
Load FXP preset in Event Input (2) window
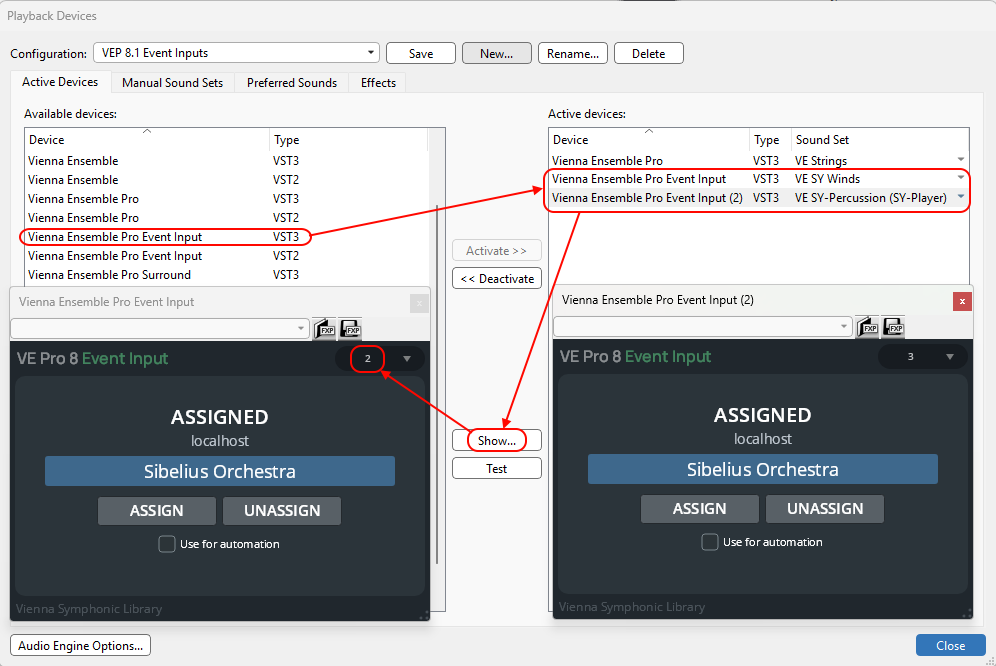pos(867,327)
